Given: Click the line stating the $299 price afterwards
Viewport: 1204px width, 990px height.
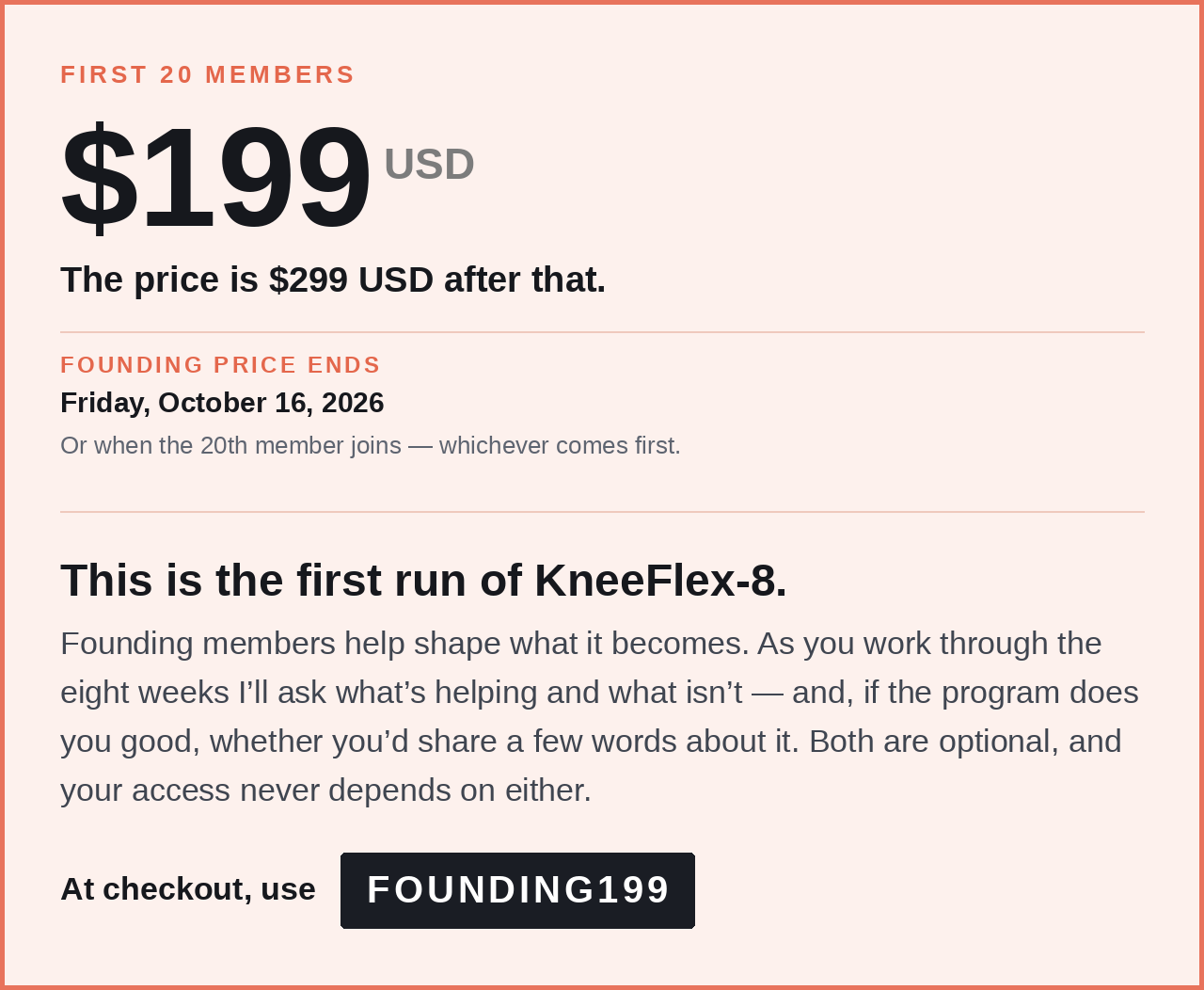Looking at the screenshot, I should [x=333, y=280].
